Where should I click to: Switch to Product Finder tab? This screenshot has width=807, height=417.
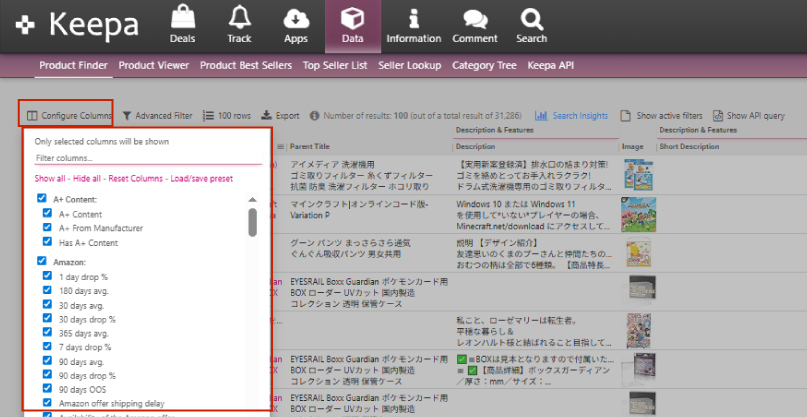(x=74, y=65)
